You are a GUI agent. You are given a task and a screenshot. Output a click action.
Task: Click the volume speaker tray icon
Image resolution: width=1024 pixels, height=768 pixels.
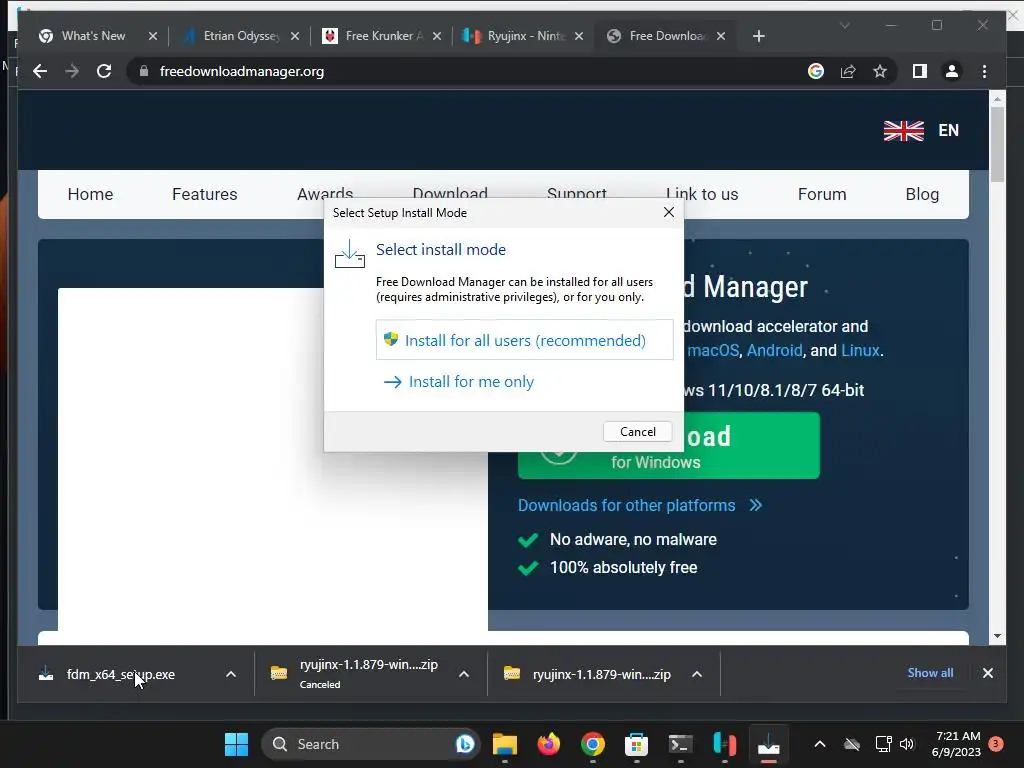coord(906,744)
